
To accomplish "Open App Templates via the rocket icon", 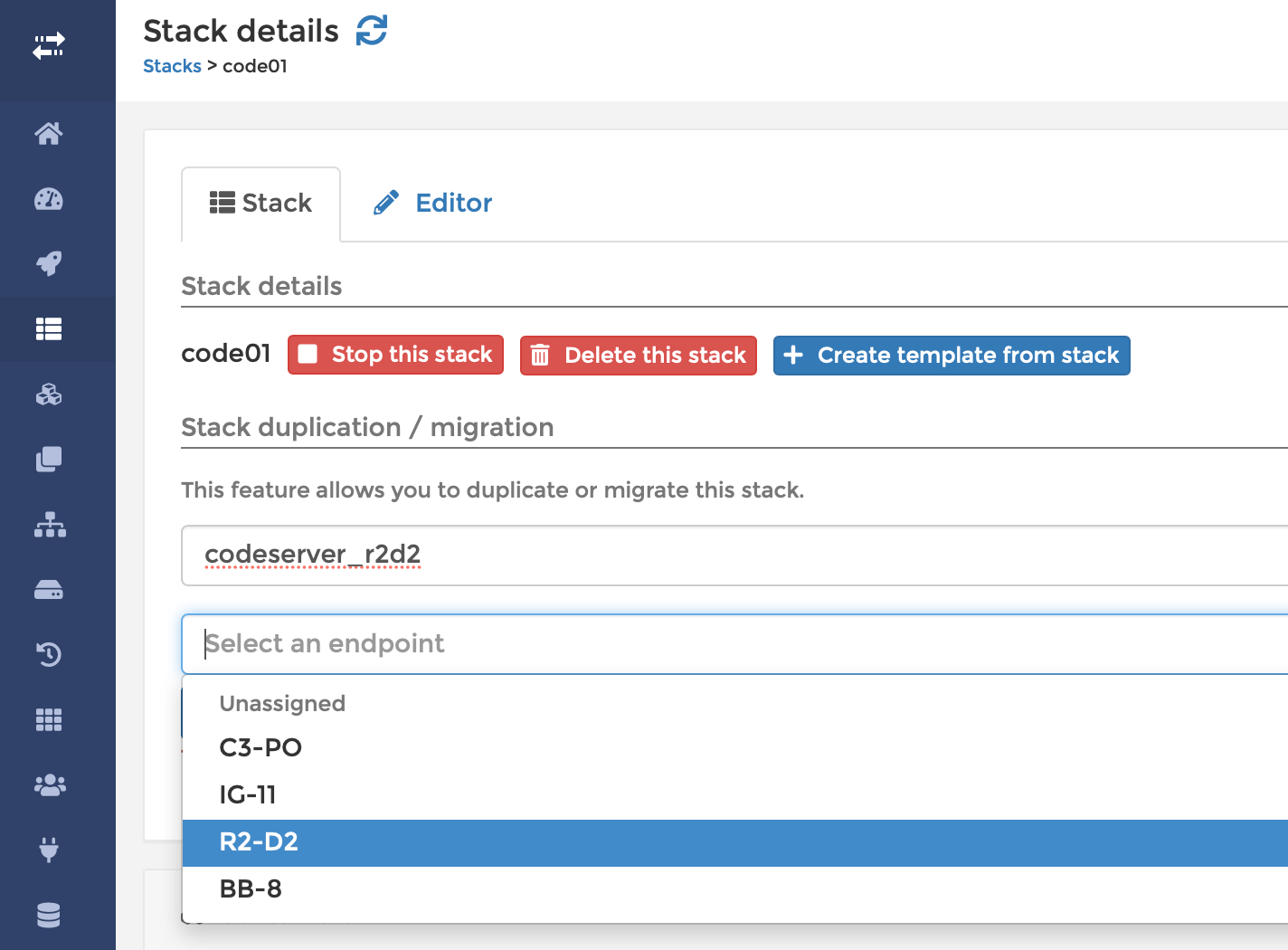I will click(49, 264).
